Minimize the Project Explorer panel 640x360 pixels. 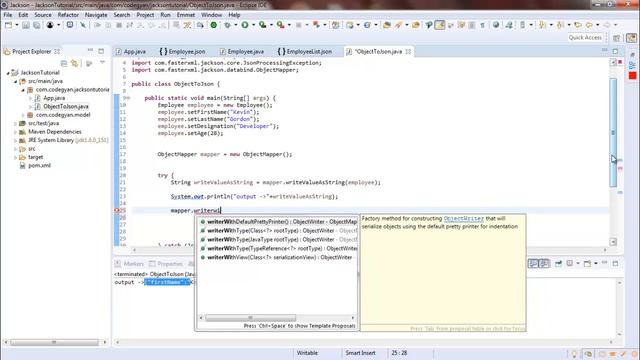(x=90, y=51)
